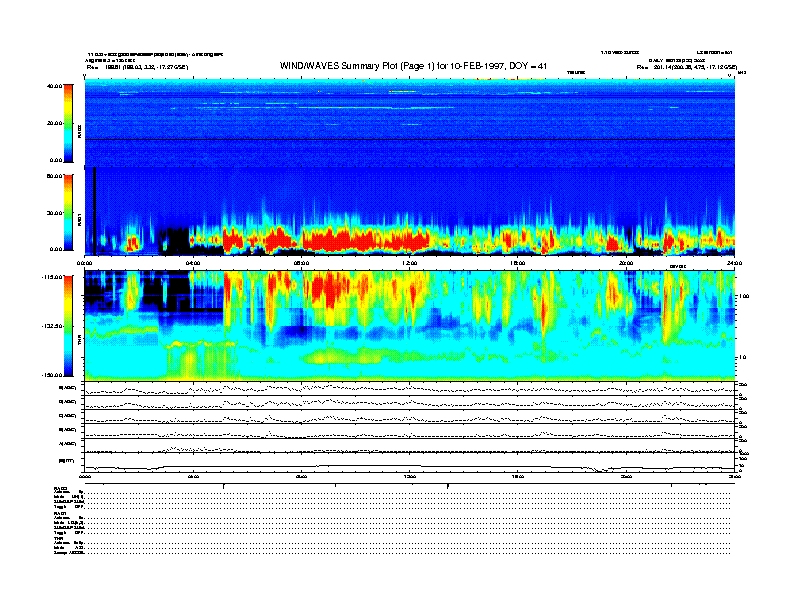792x612 pixels.
Task: Click the 04:00 label under the middle spectrogram
Action: click(193, 263)
